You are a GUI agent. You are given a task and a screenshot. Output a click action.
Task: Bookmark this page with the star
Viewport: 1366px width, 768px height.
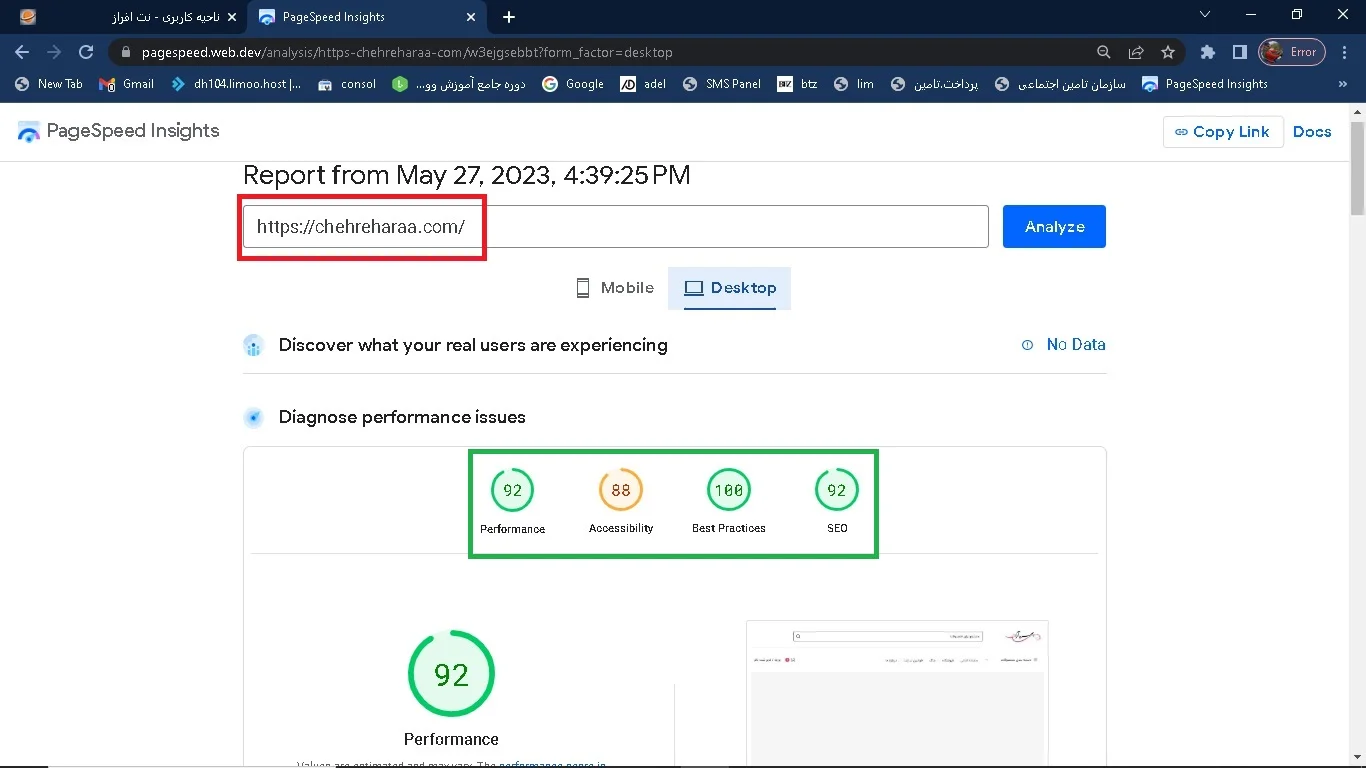pos(1168,52)
